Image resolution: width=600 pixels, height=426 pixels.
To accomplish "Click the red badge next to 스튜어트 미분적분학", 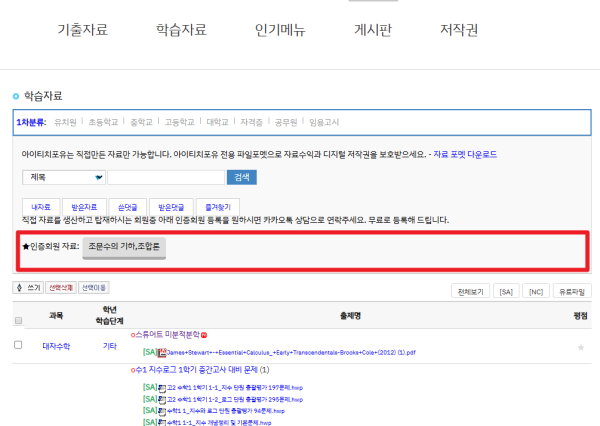I will [x=204, y=334].
